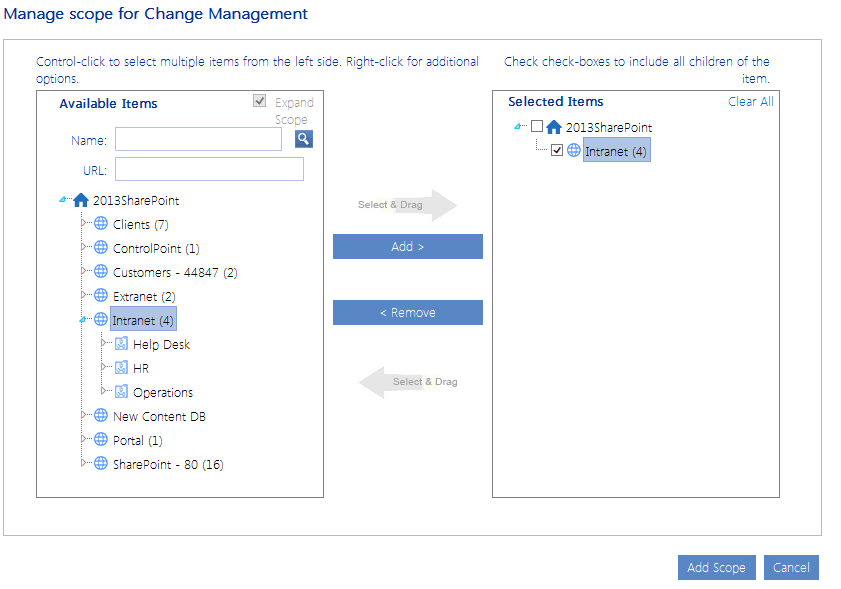Click the site icon beside Help Desk
The height and width of the screenshot is (589, 841).
tap(119, 344)
